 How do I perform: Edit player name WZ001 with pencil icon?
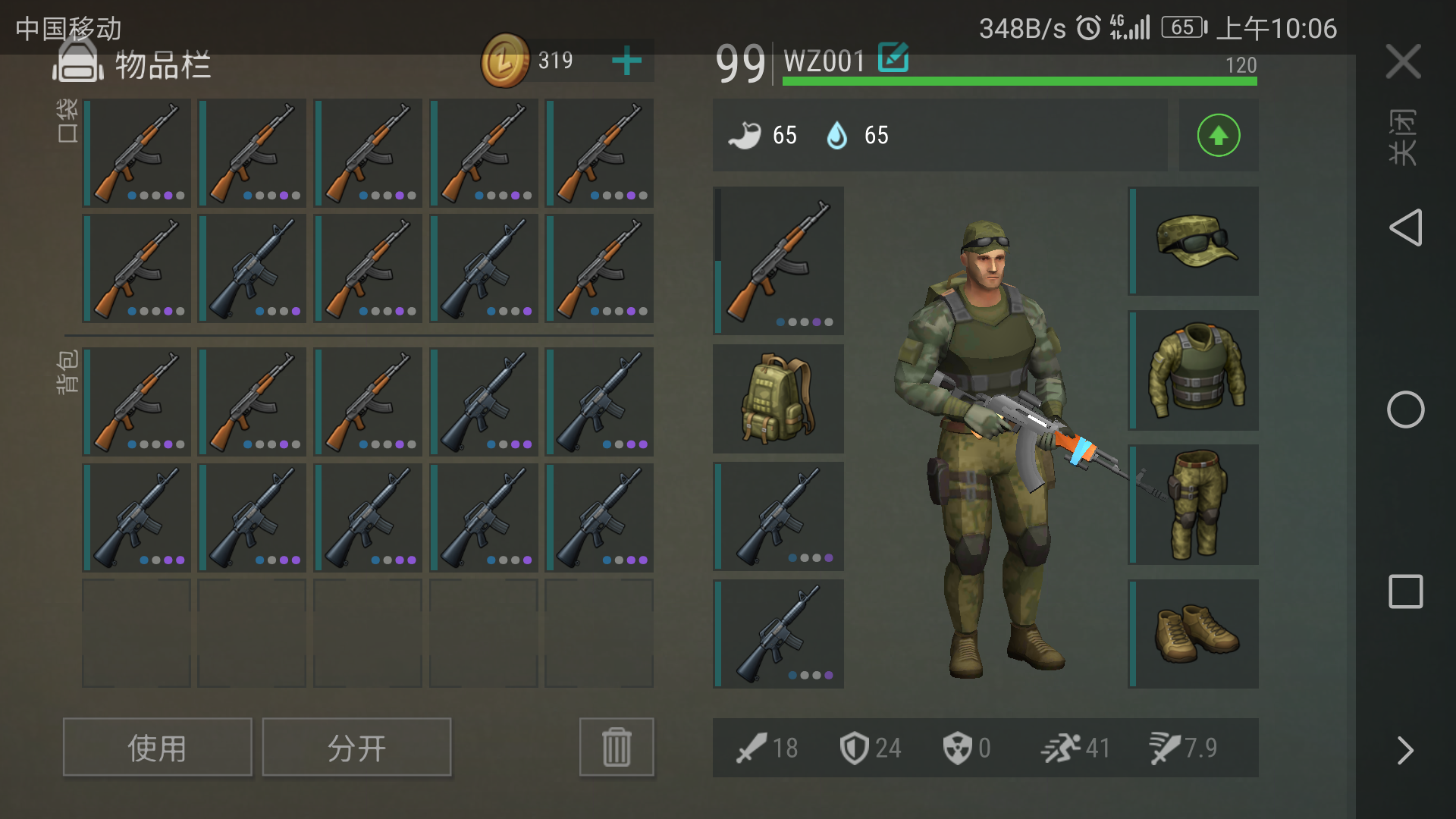pos(893,58)
